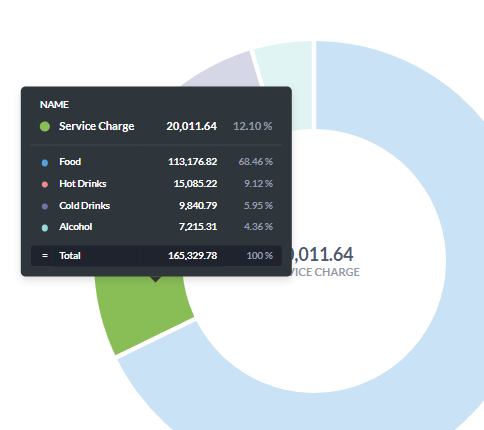Click the 7,215.31 Alcohol amount
Image resolution: width=484 pixels, height=430 pixels.
point(198,227)
